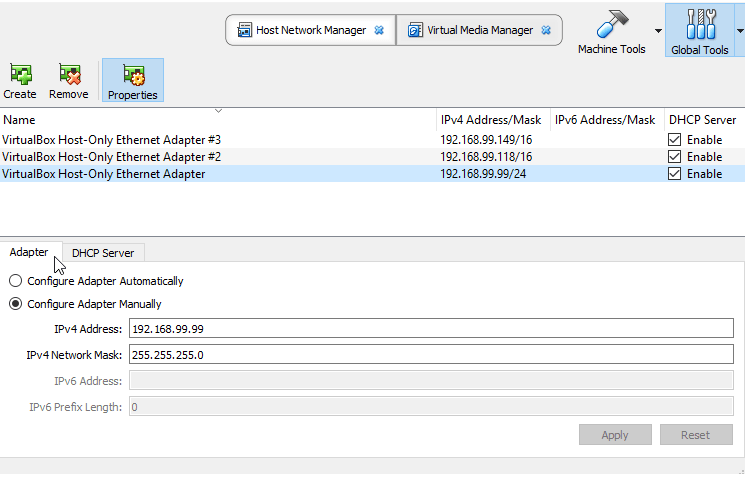Toggle DHCP Enable for Adapter #3
This screenshot has height=478, width=745.
(674, 140)
